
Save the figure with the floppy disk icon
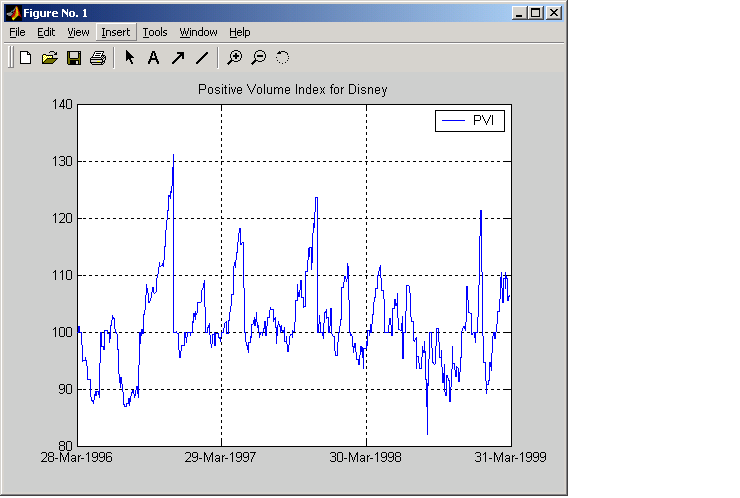tap(74, 58)
